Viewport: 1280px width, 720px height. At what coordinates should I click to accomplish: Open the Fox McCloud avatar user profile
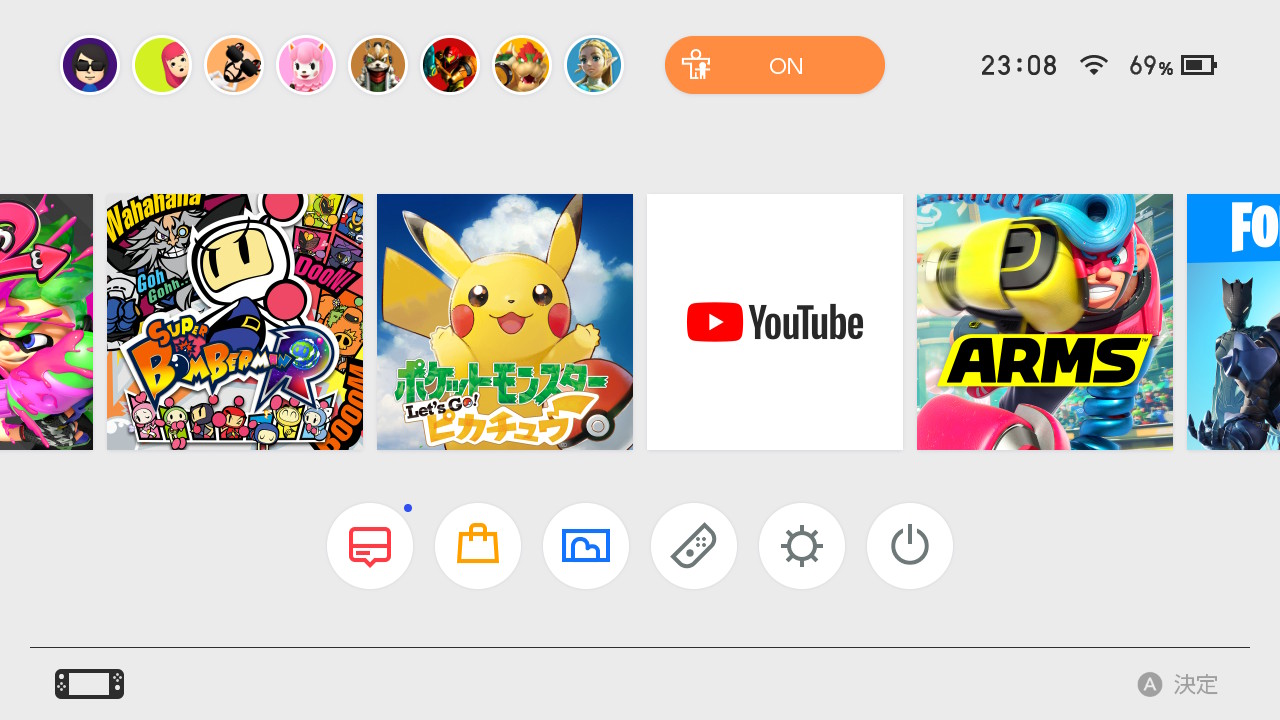click(378, 65)
